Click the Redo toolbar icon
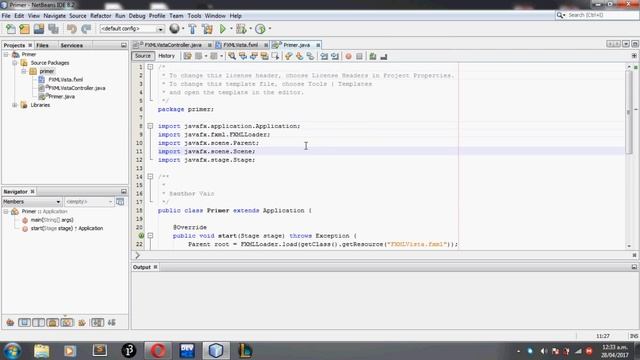The width and height of the screenshot is (640, 360). pyautogui.click(x=86, y=29)
